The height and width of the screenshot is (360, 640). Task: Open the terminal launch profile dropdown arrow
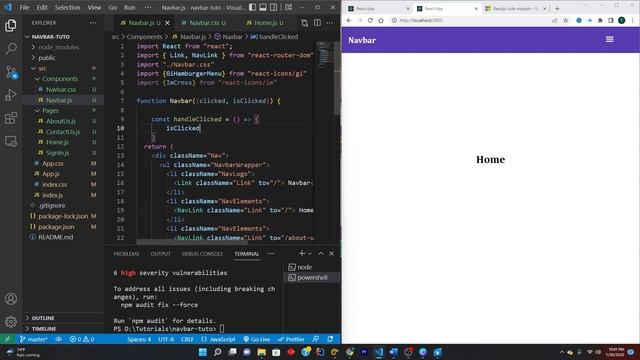point(310,253)
